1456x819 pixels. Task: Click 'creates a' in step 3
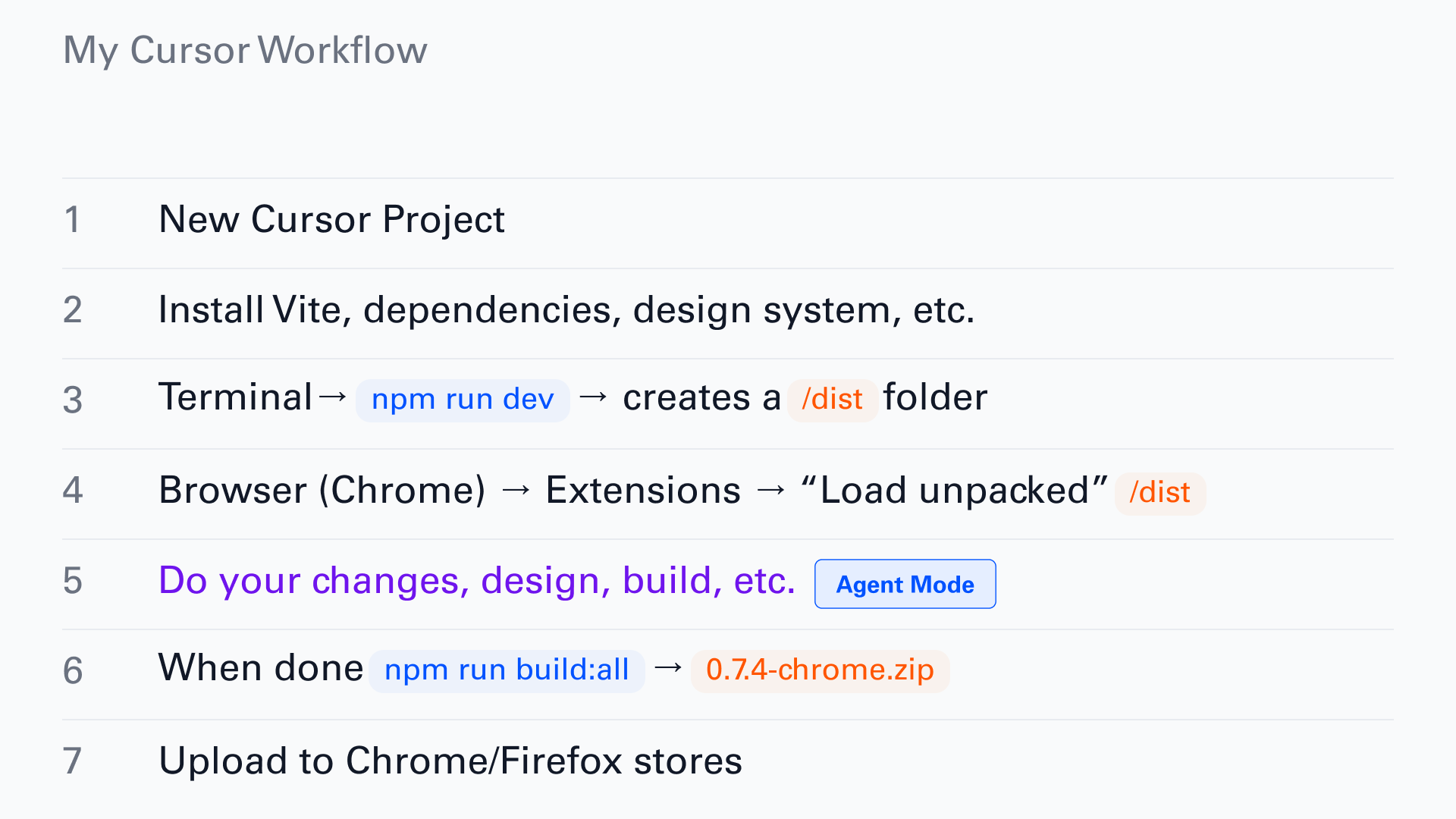(x=701, y=398)
